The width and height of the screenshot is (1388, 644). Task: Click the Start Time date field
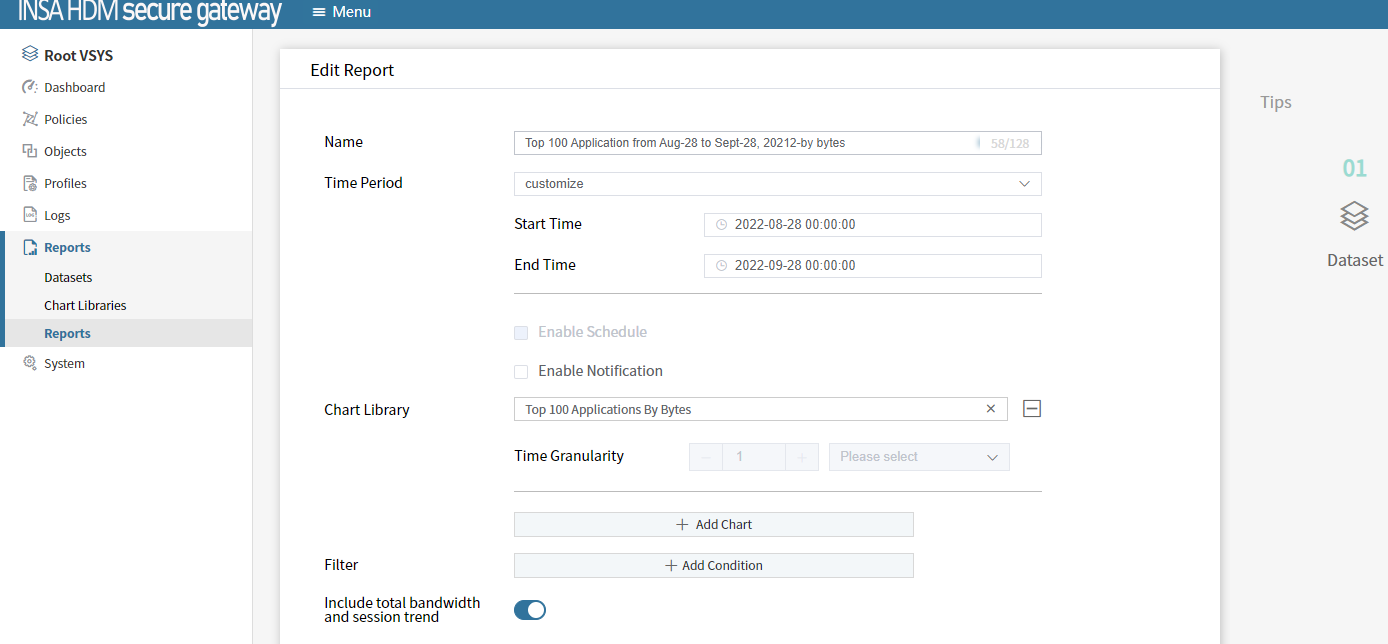coord(872,225)
